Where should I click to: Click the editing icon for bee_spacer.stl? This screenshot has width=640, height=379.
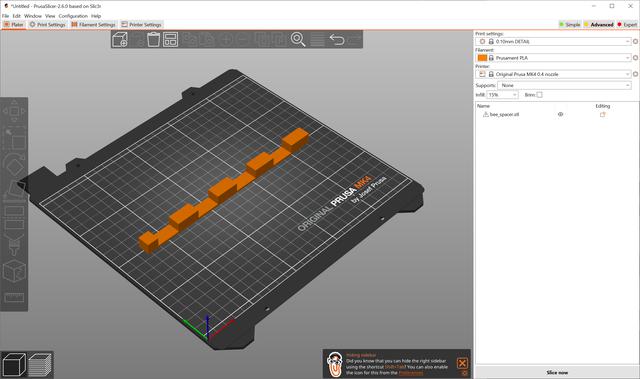click(x=602, y=115)
